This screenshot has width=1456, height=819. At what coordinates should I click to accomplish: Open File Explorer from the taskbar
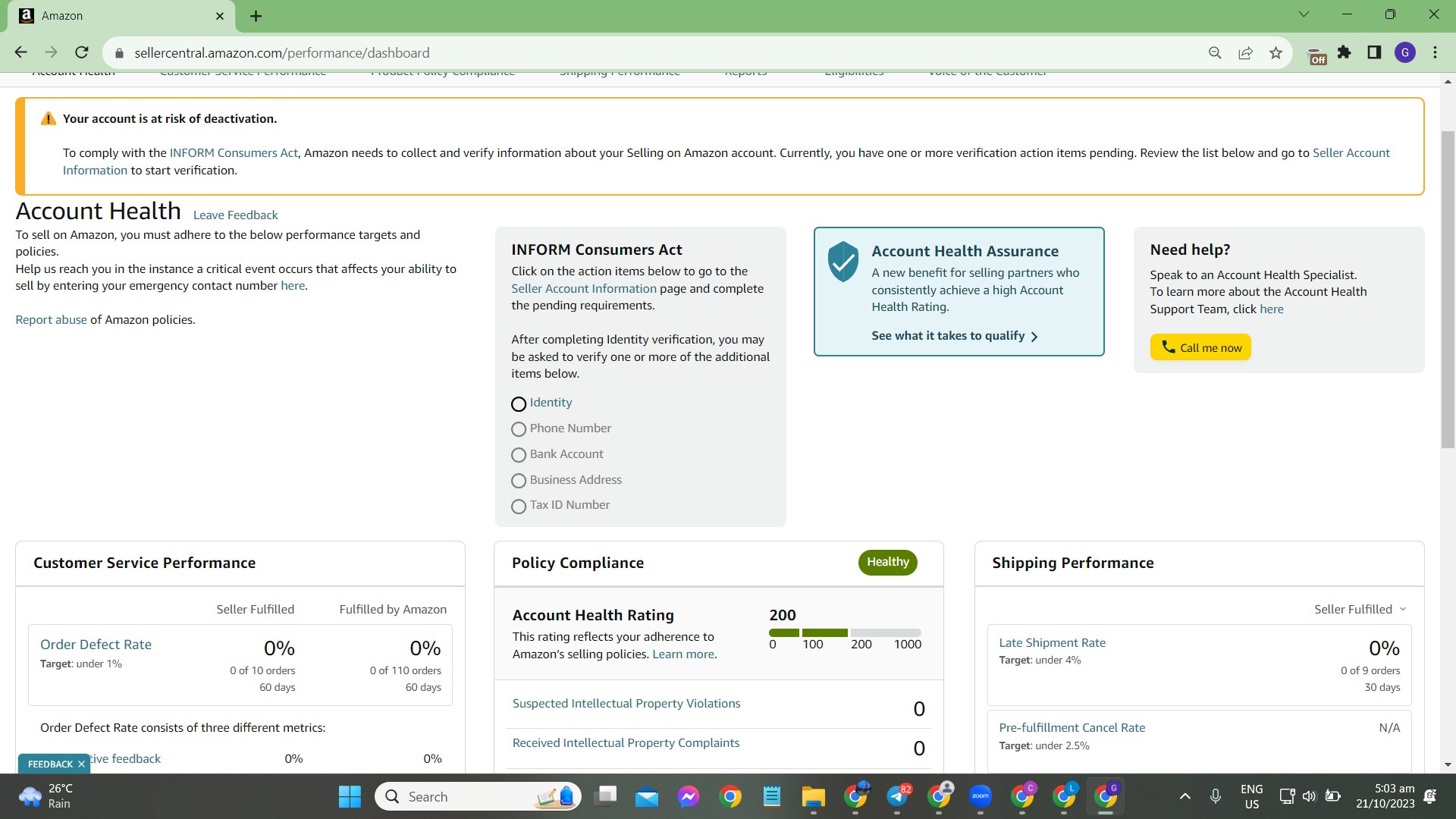[813, 796]
